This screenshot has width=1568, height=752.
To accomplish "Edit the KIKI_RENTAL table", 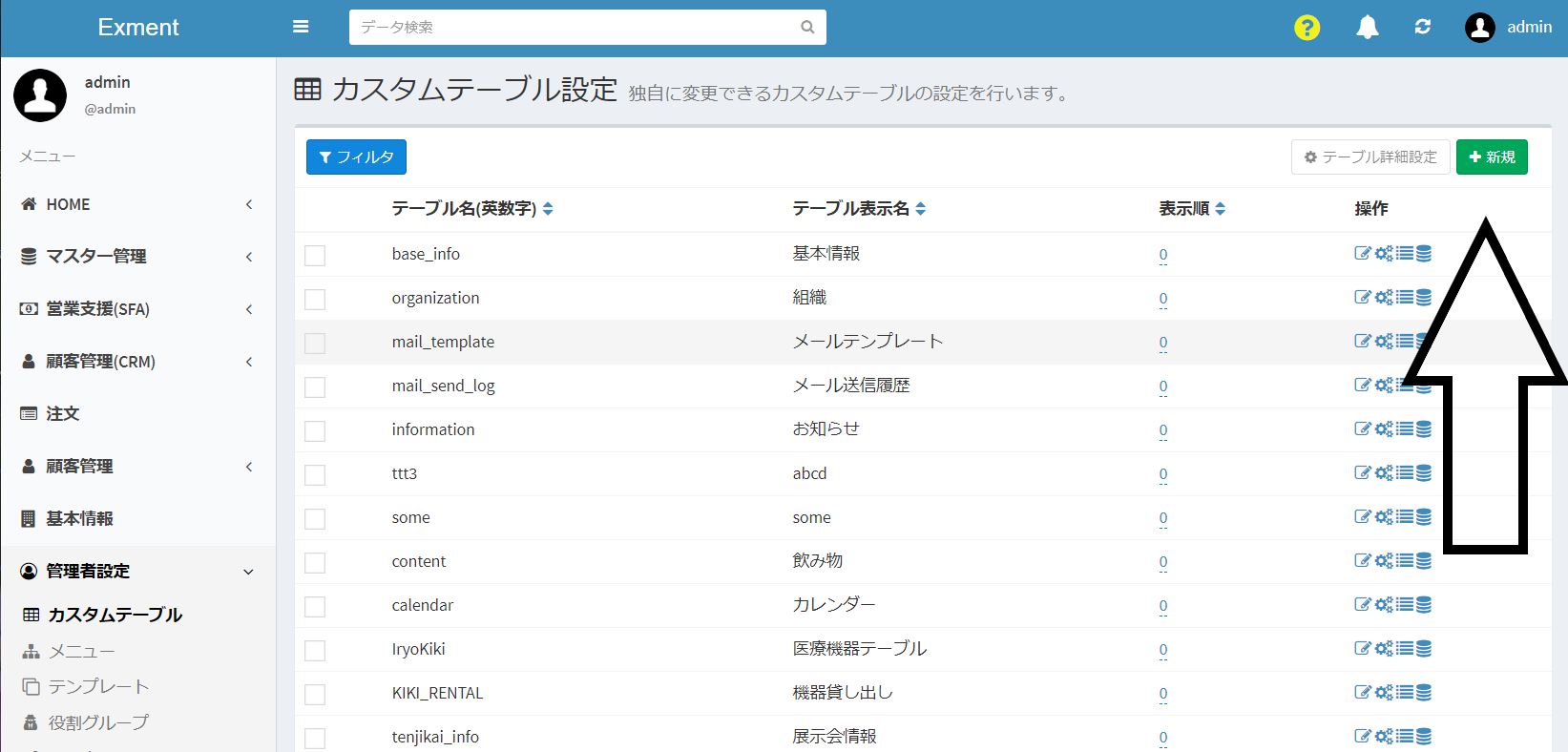I will (x=1363, y=692).
